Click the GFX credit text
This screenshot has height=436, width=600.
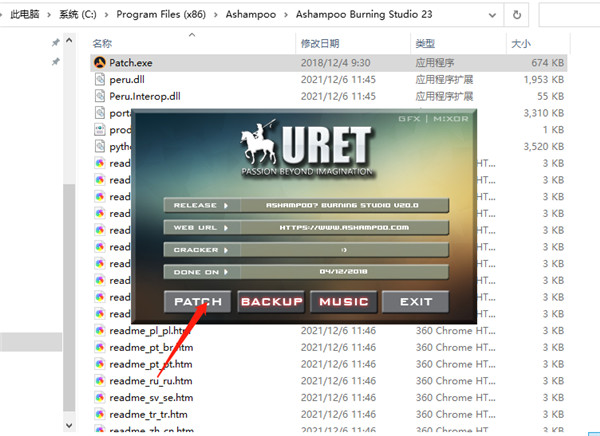click(x=409, y=119)
